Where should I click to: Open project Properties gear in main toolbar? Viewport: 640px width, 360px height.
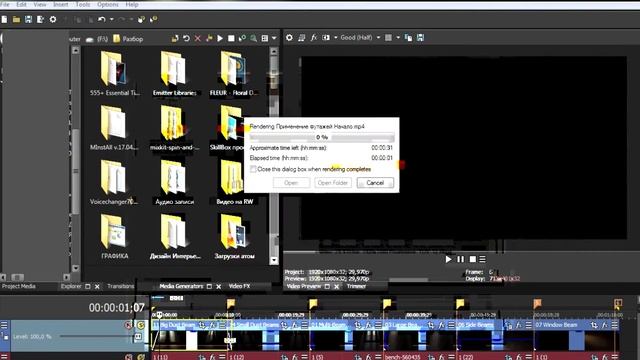(53, 19)
